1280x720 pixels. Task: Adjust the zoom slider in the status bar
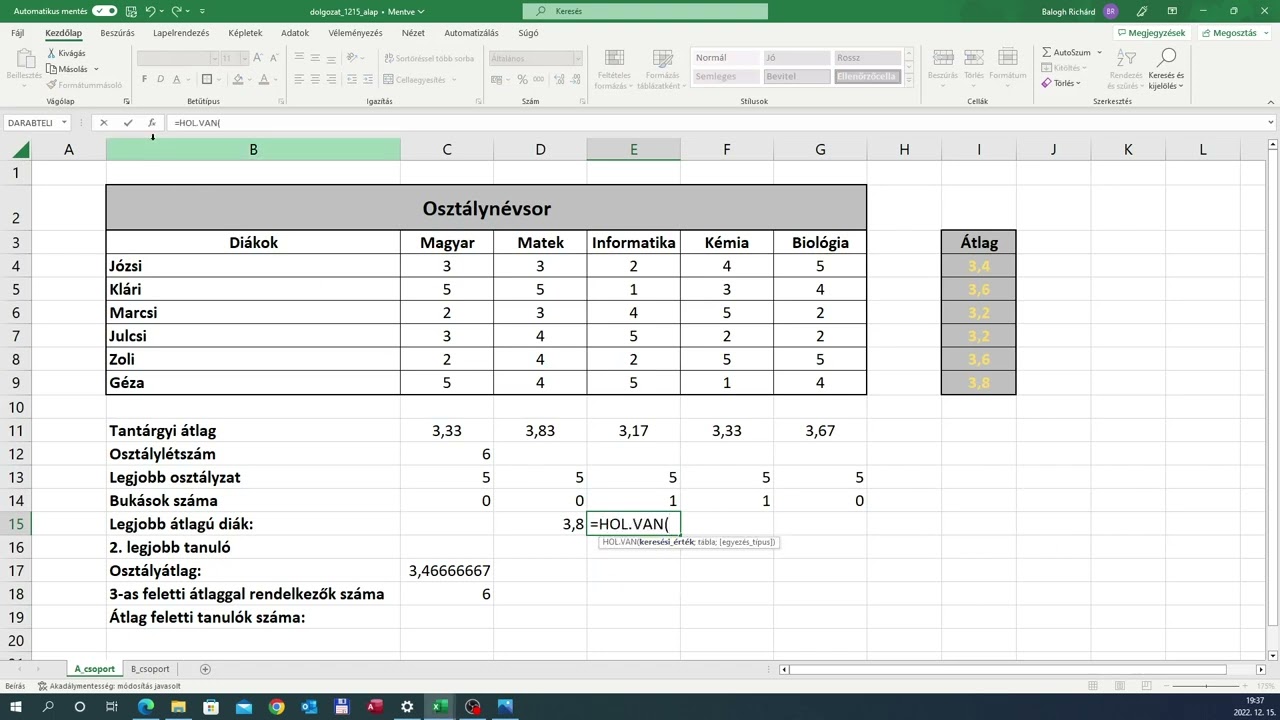click(x=1206, y=686)
